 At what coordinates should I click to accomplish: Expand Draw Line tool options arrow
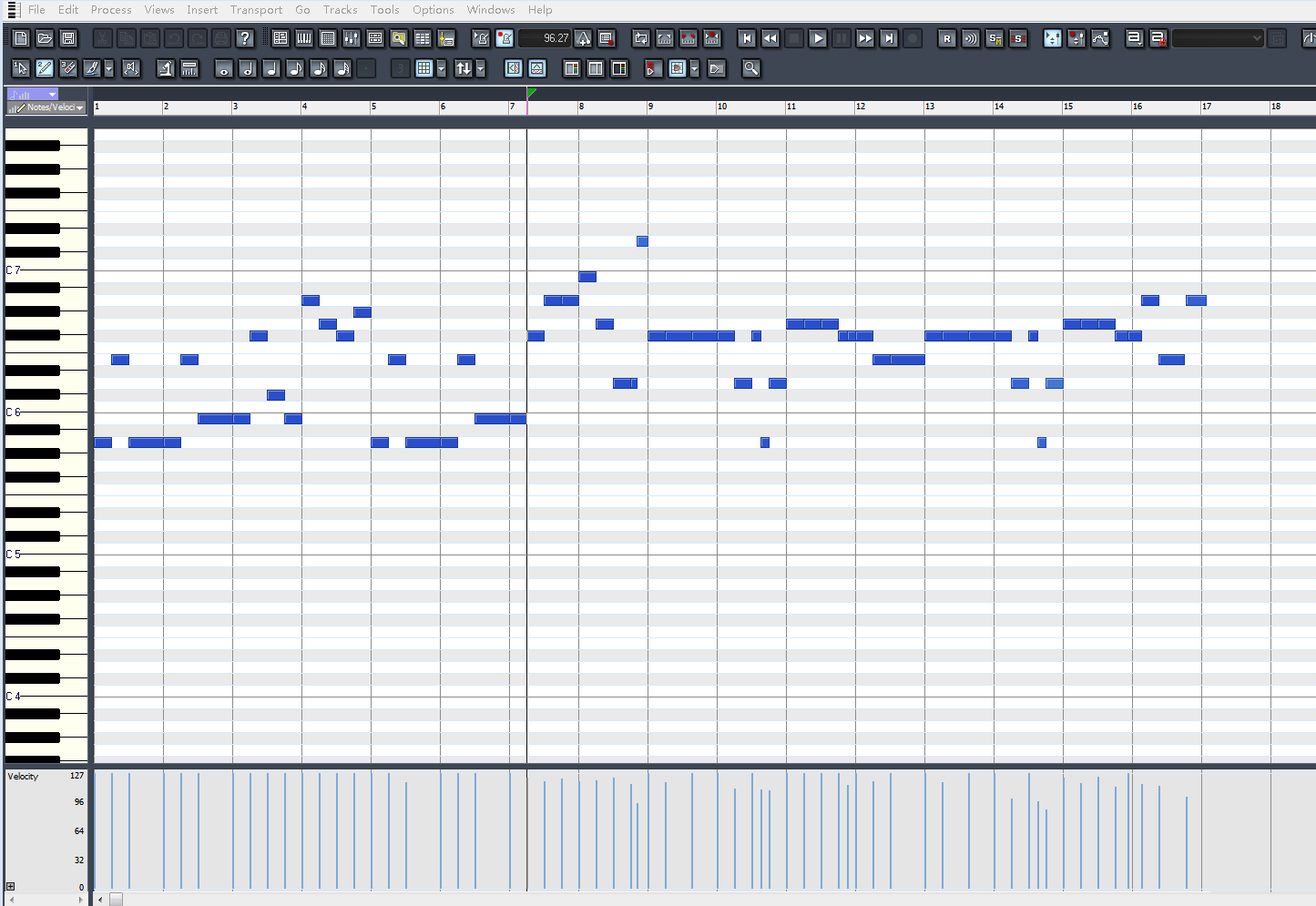pyautogui.click(x=109, y=68)
